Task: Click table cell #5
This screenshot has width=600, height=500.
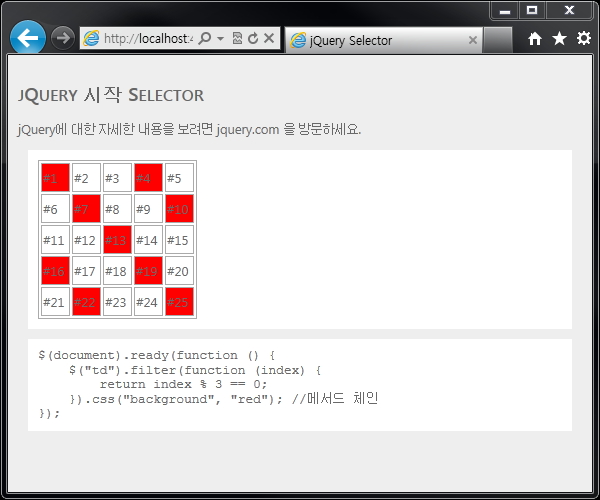Action: 179,178
